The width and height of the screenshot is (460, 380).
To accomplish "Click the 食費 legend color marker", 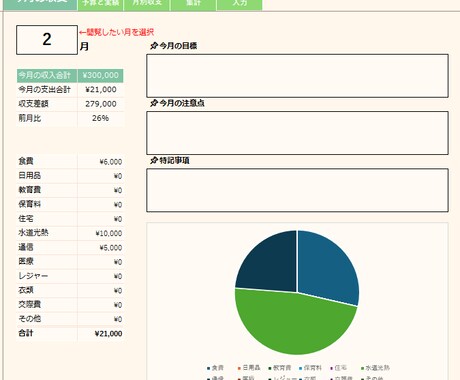I will pyautogui.click(x=208, y=368).
